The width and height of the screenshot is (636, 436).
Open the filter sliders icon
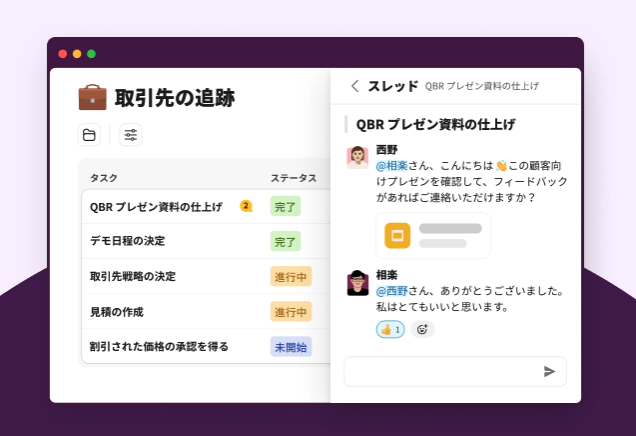pyautogui.click(x=130, y=135)
